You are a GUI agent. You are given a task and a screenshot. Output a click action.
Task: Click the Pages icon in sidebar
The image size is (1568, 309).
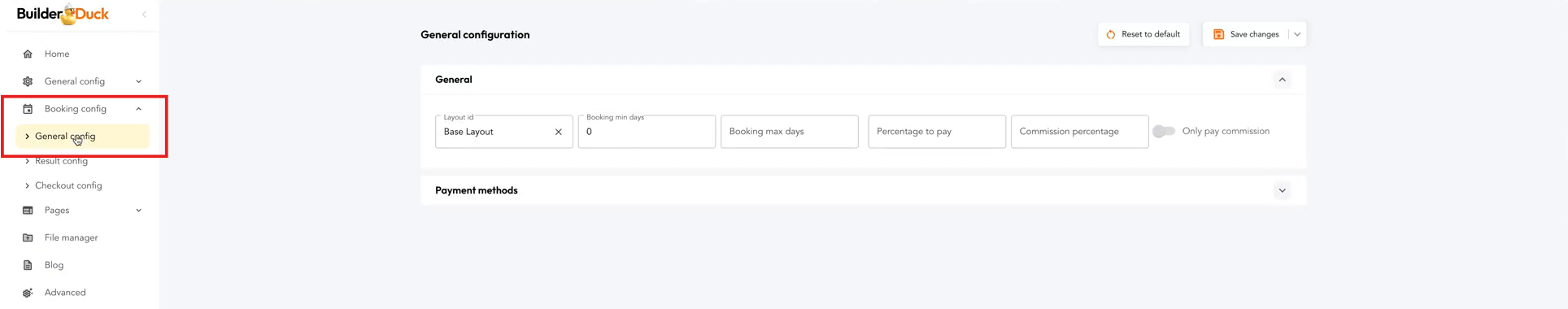28,211
